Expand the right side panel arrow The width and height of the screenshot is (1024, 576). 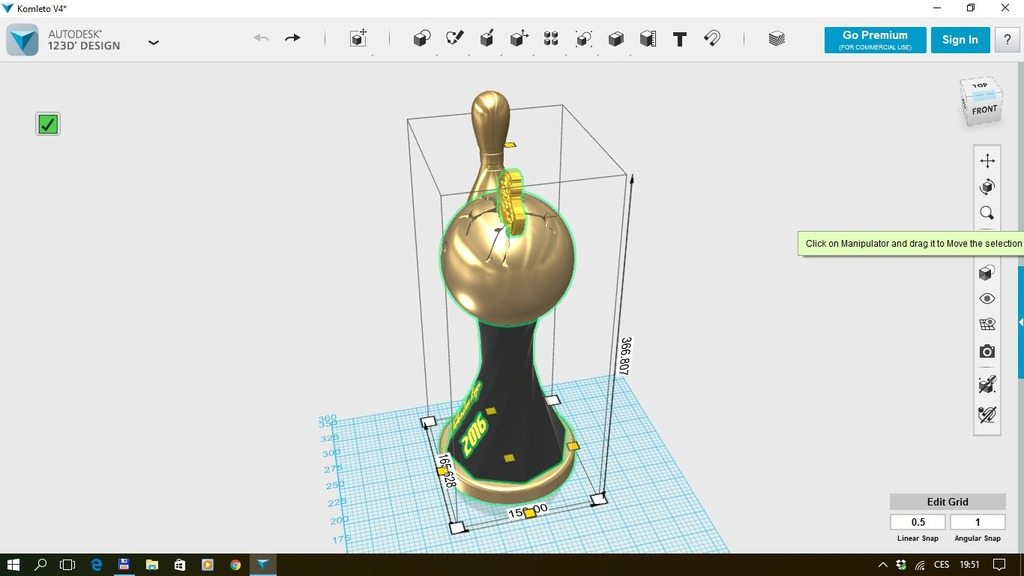pyautogui.click(x=1021, y=322)
